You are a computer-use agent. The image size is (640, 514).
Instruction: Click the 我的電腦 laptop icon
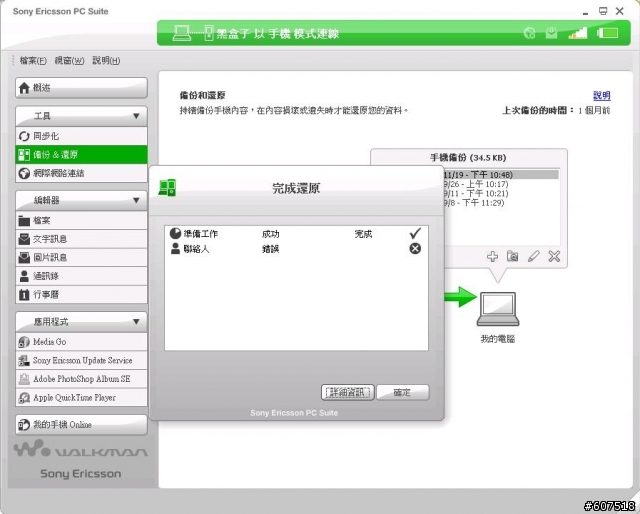pyautogui.click(x=498, y=309)
